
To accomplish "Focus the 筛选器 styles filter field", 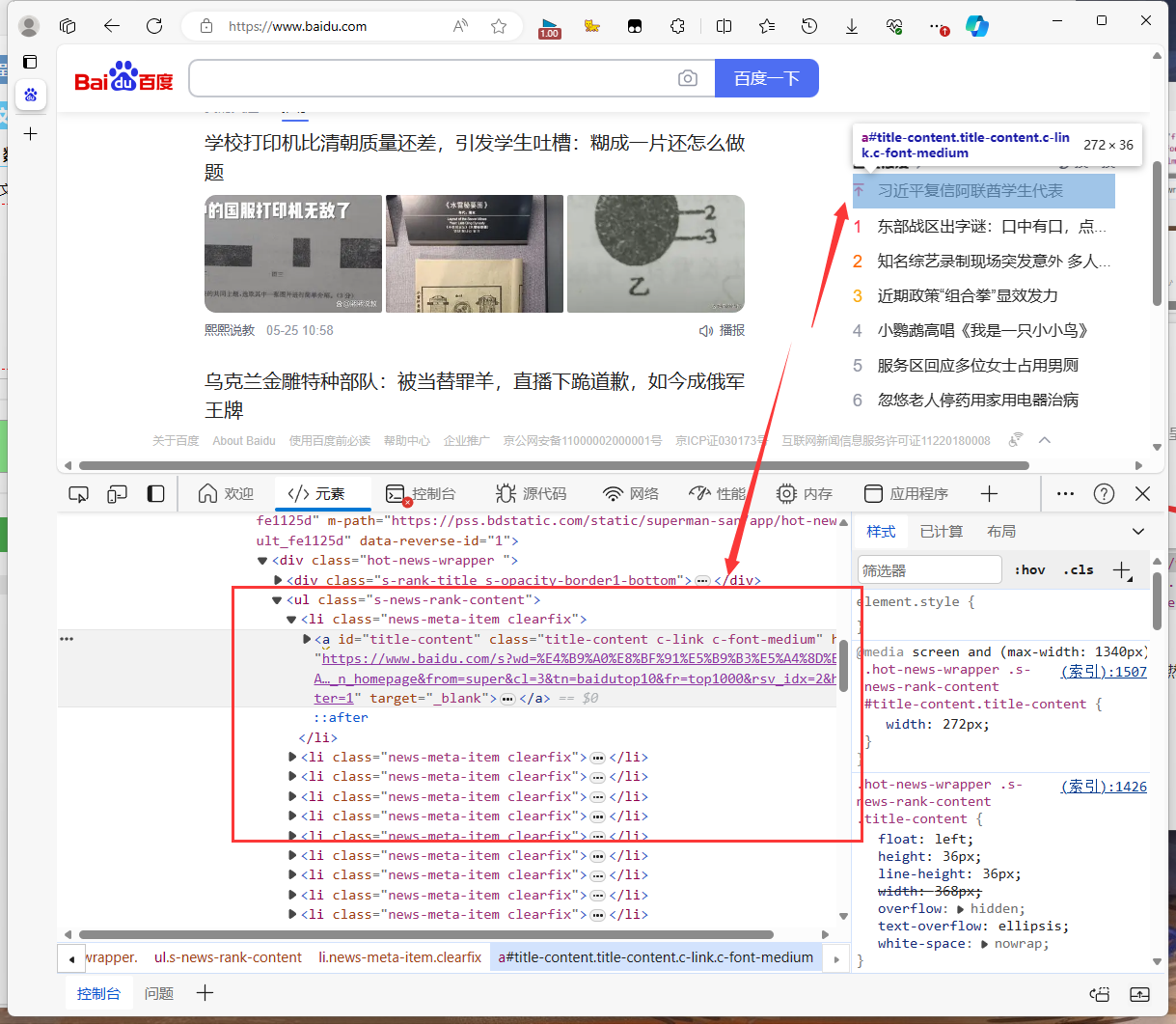I will [928, 570].
